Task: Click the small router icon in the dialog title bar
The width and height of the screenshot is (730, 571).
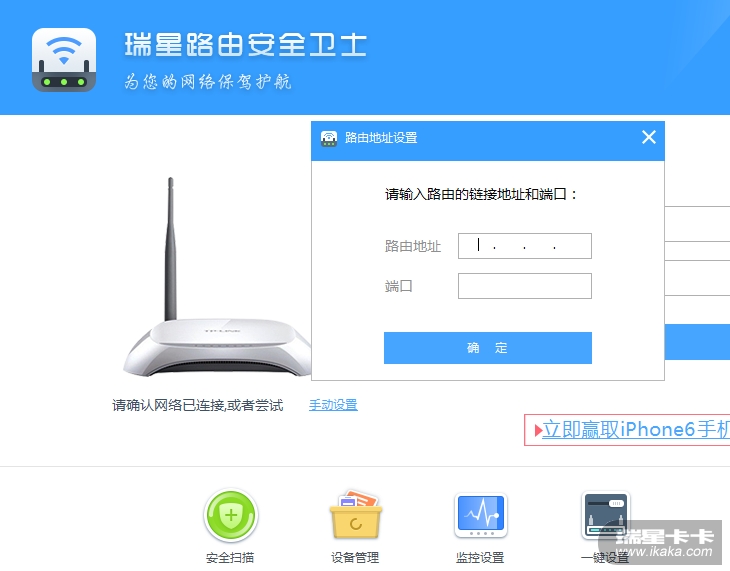Action: tap(329, 138)
